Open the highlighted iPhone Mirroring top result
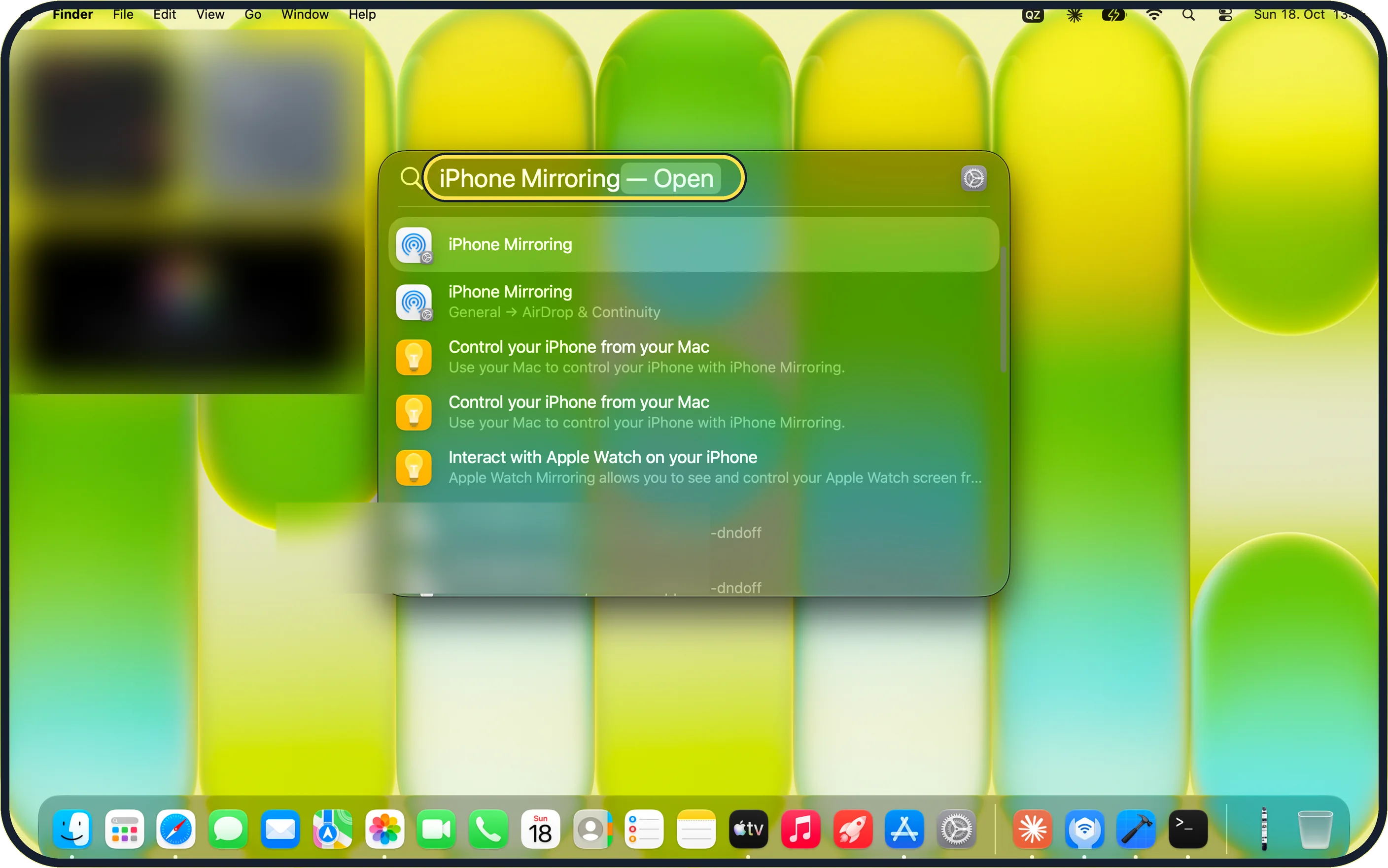Viewport: 1388px width, 868px height. [694, 244]
